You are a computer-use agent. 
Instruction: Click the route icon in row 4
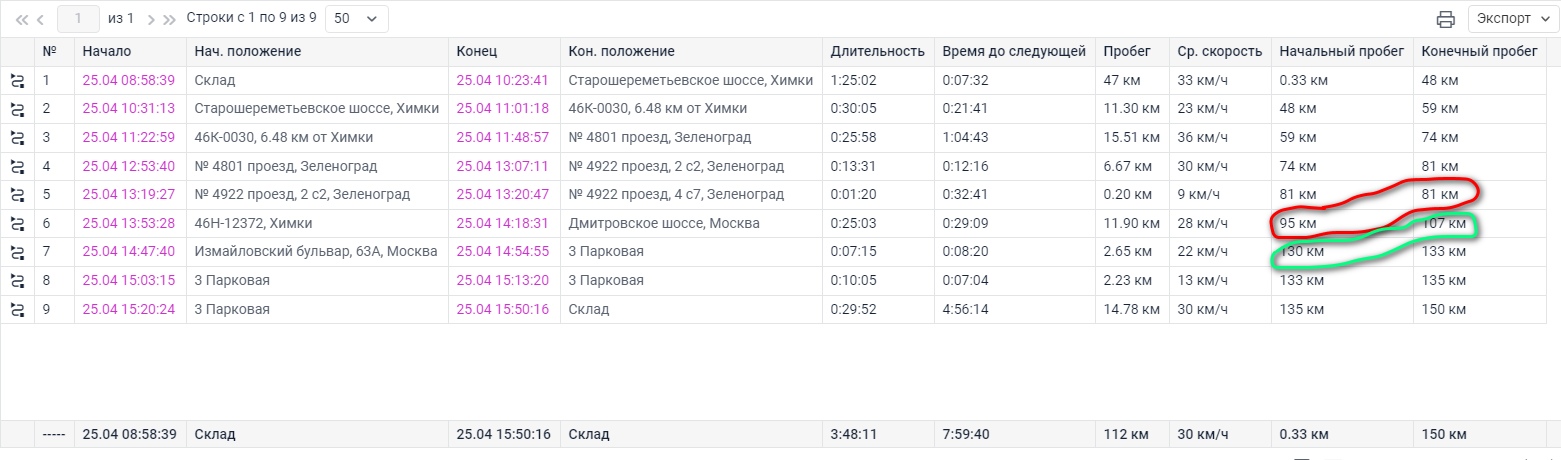(x=17, y=166)
